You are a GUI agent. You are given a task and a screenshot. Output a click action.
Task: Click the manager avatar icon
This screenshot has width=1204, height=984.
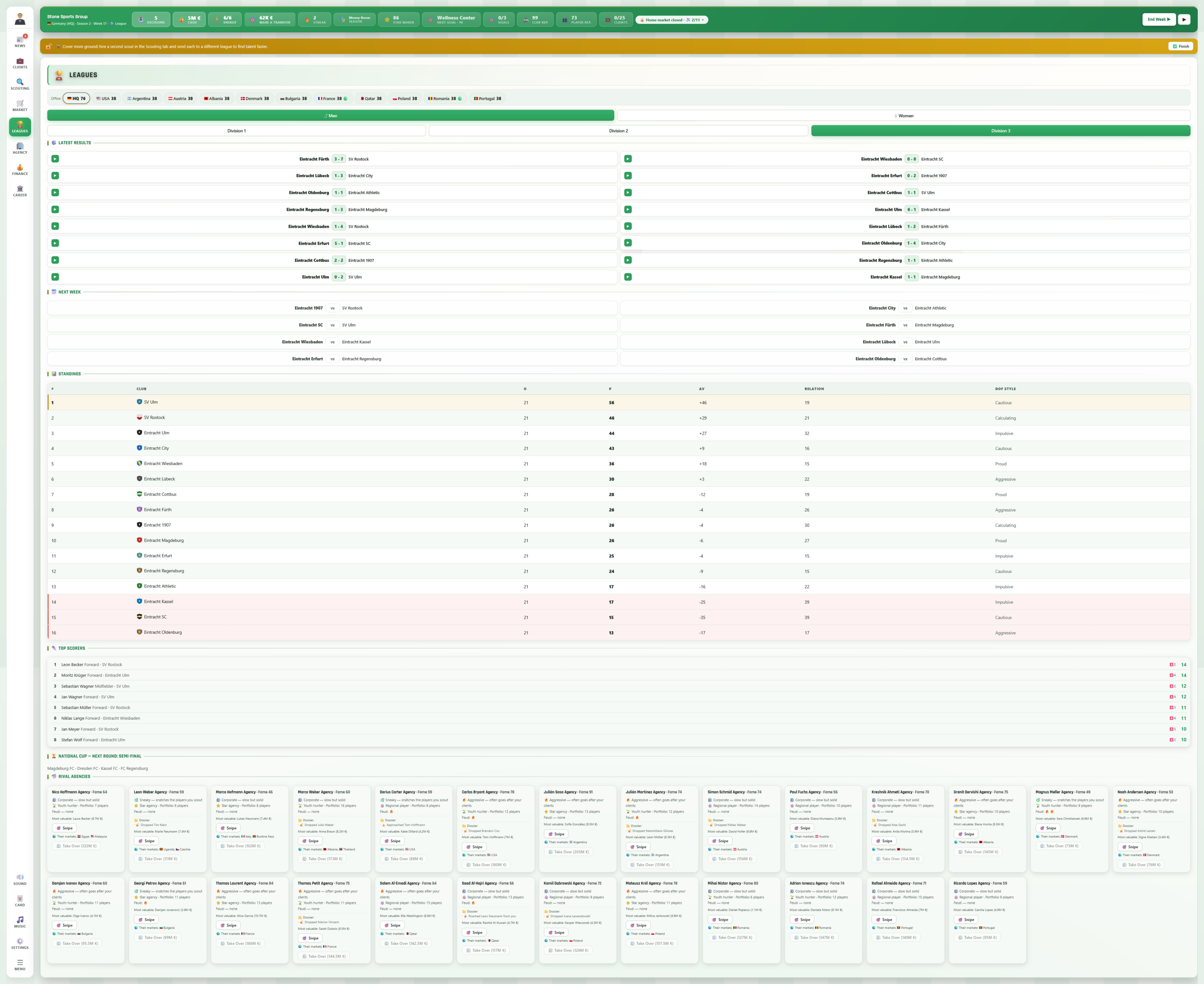tap(20, 19)
